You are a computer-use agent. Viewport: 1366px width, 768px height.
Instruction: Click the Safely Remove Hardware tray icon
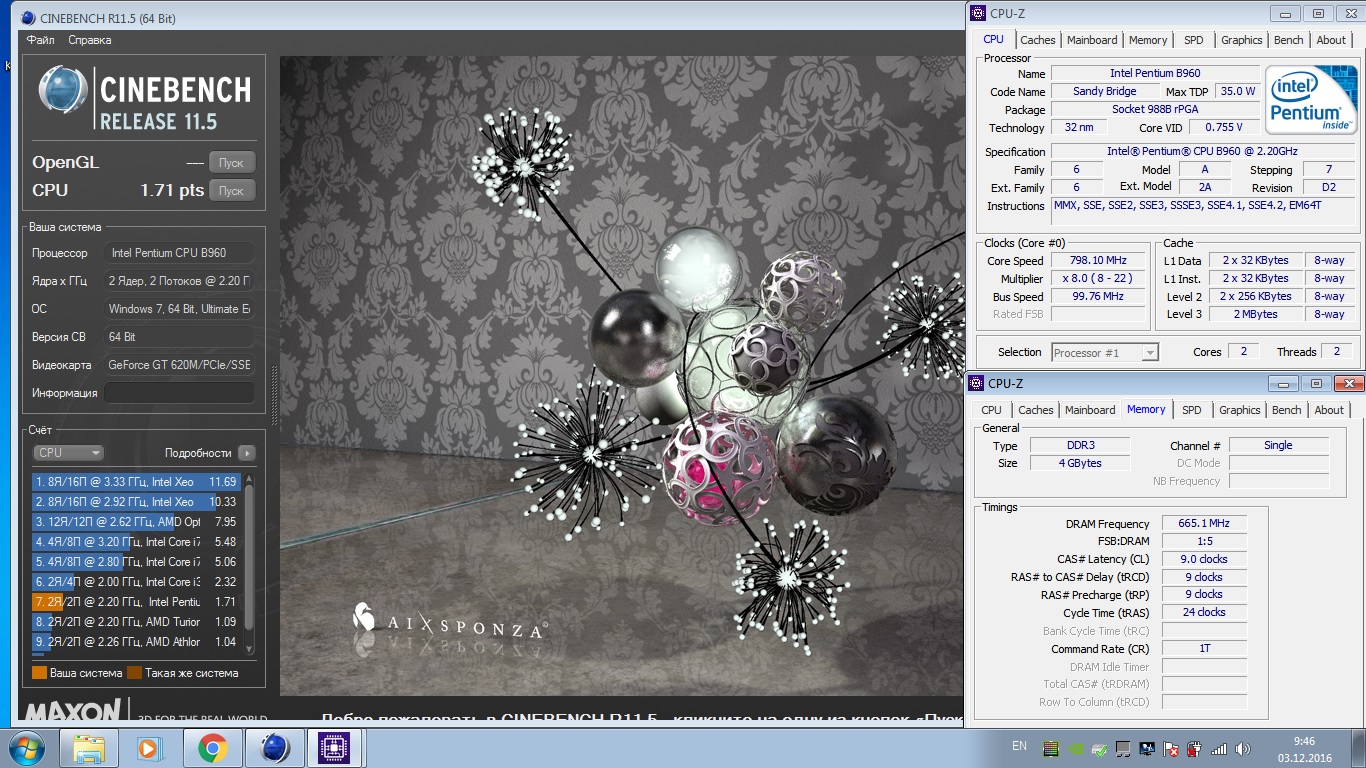pyautogui.click(x=1099, y=749)
